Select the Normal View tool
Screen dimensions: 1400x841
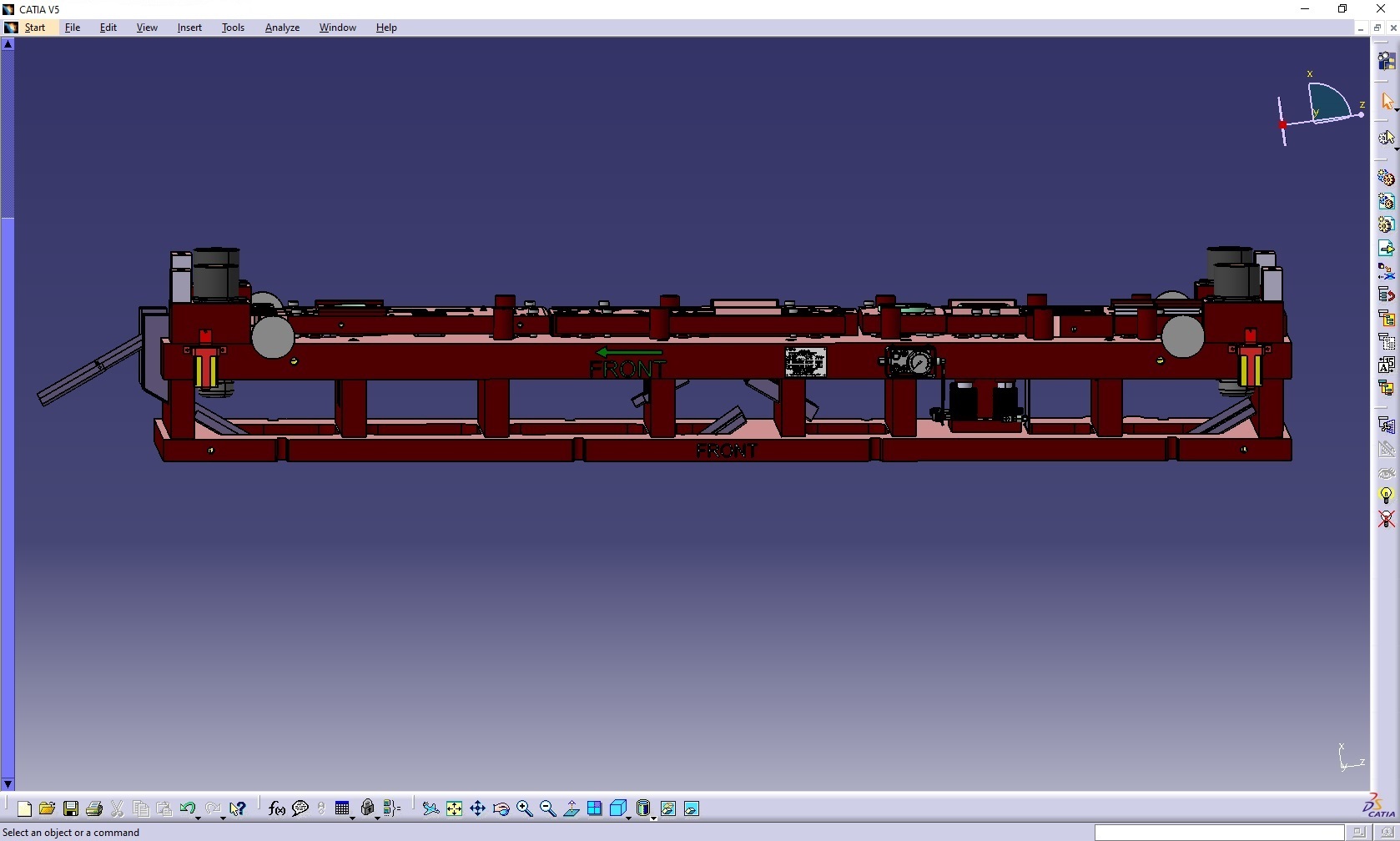pyautogui.click(x=571, y=808)
